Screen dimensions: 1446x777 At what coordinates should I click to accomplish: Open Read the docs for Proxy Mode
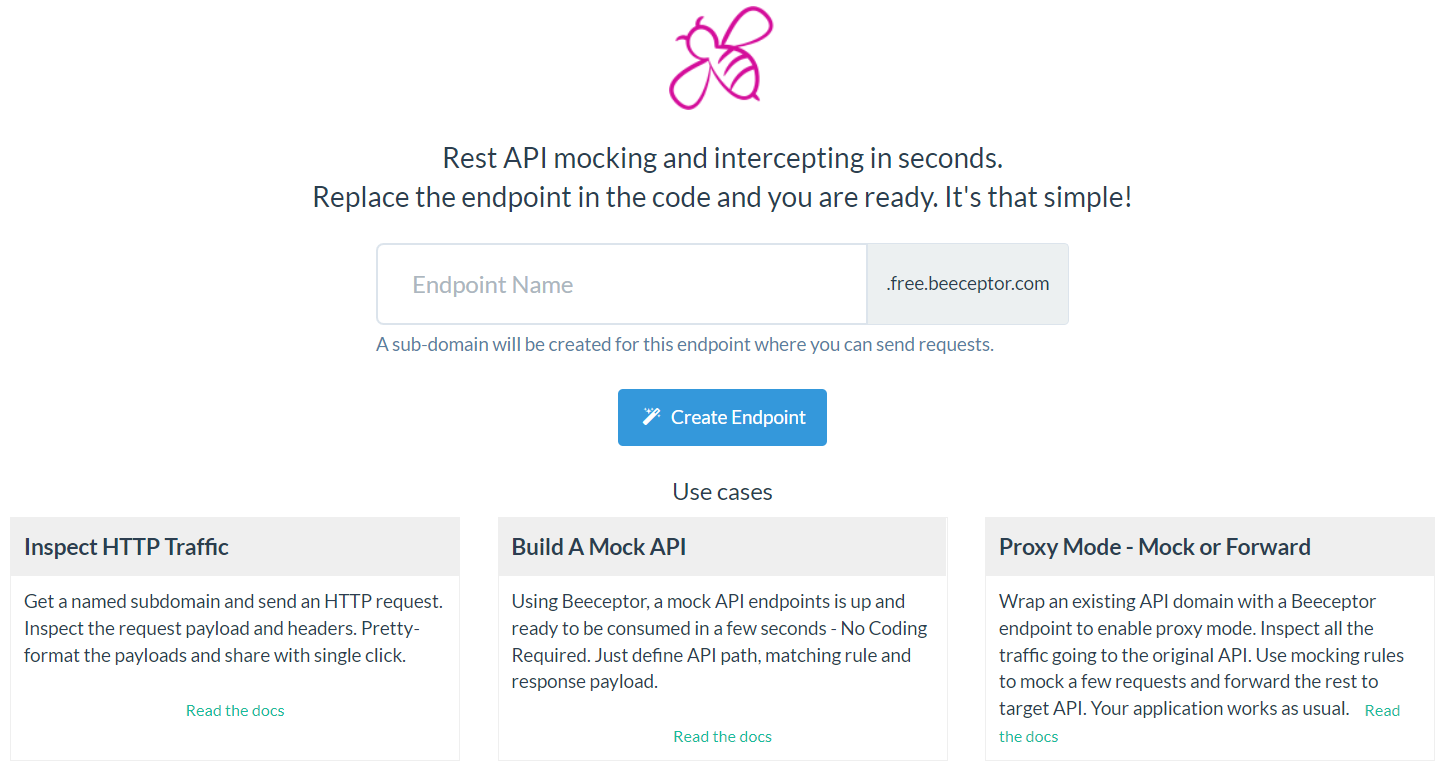pos(1382,710)
